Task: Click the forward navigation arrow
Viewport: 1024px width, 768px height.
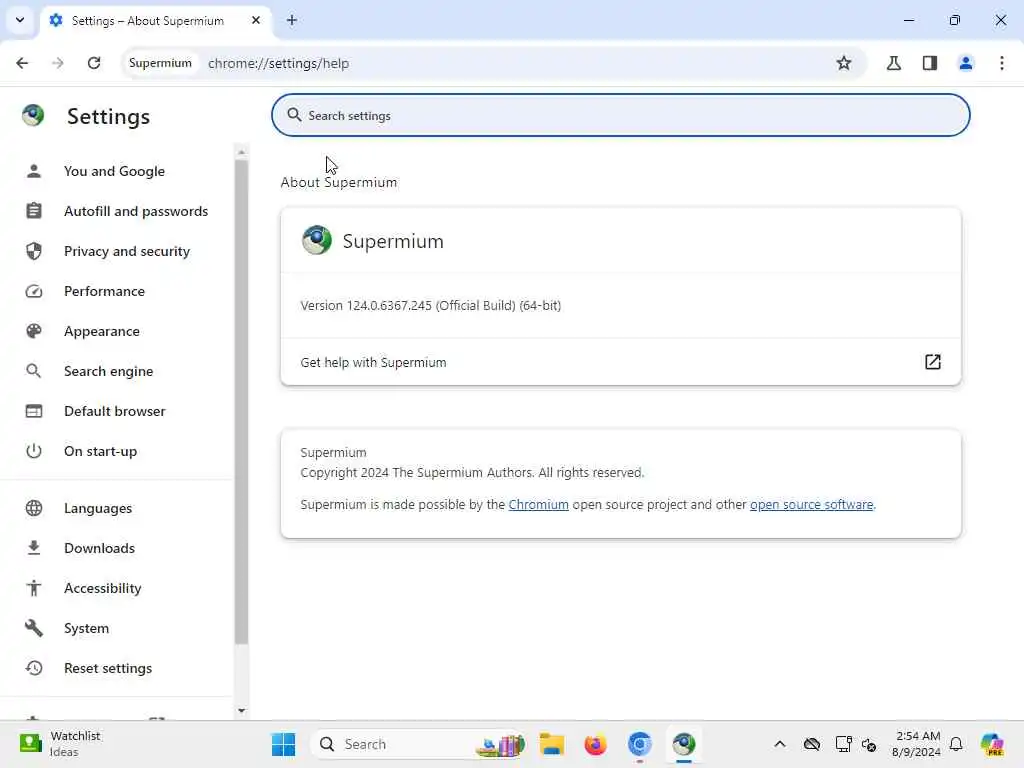Action: point(58,63)
